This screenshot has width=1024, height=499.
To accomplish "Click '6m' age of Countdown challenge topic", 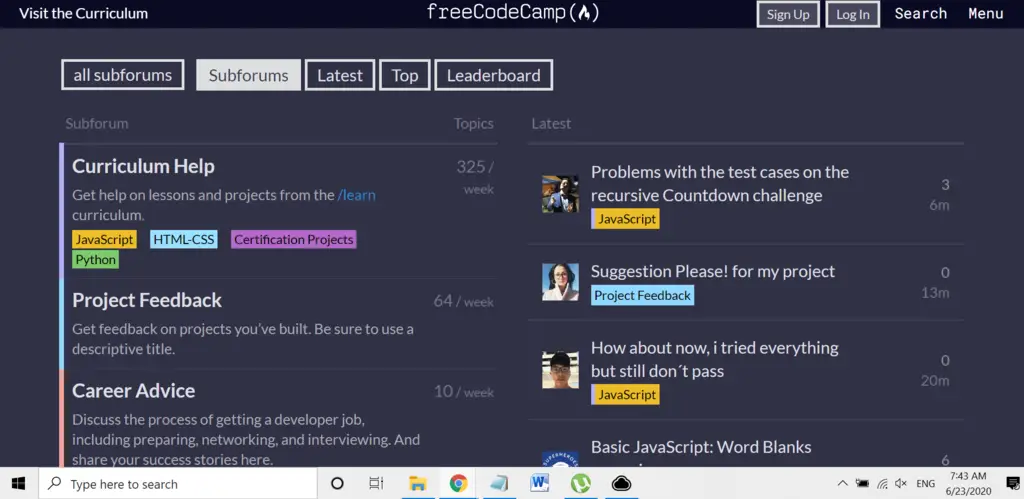I will tap(939, 205).
